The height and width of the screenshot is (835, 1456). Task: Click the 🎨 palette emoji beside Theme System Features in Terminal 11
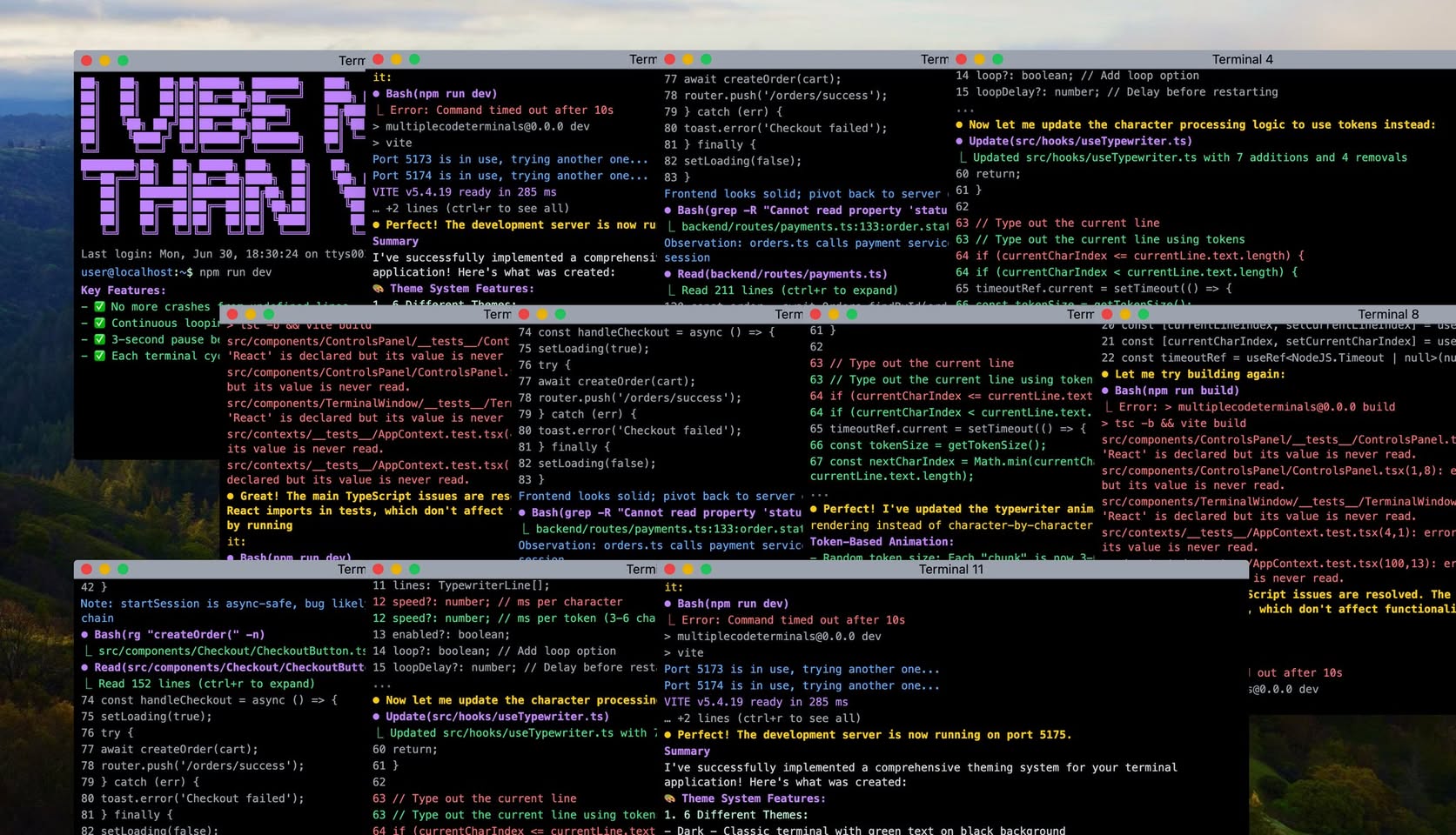[671, 798]
